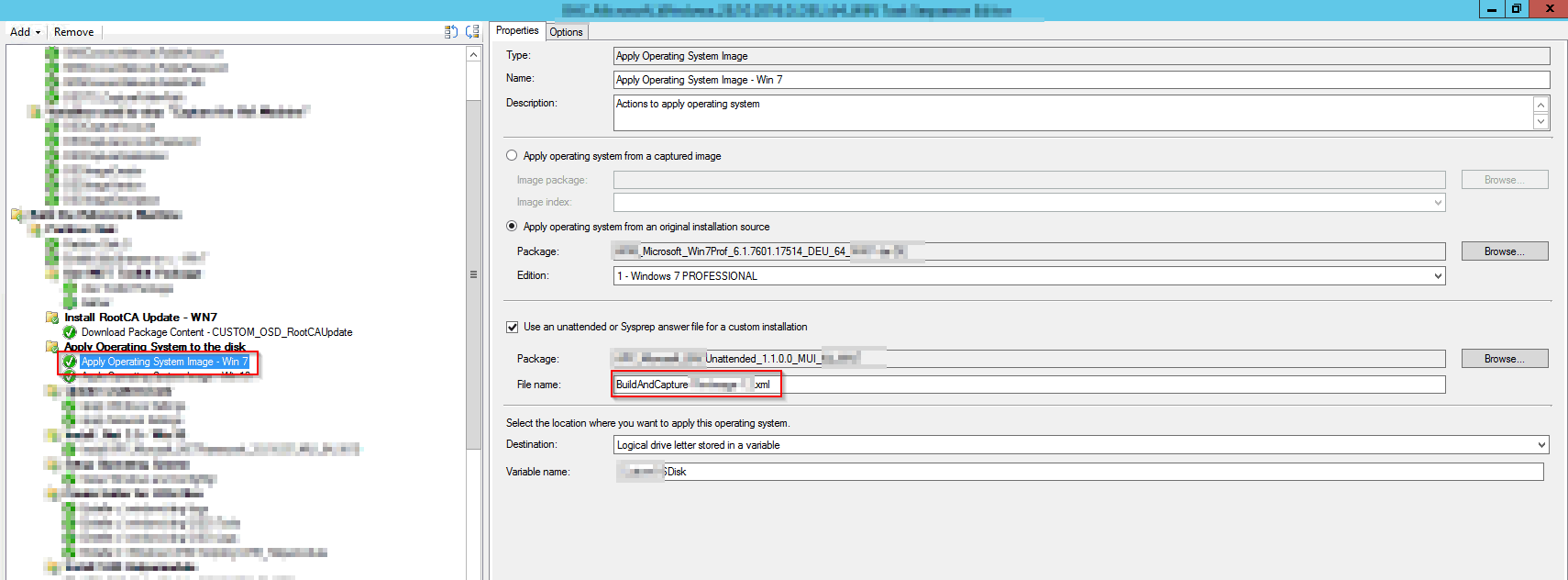This screenshot has width=1568, height=580.
Task: Choose 'Apply operating system from an original installation source'
Action: (x=512, y=227)
